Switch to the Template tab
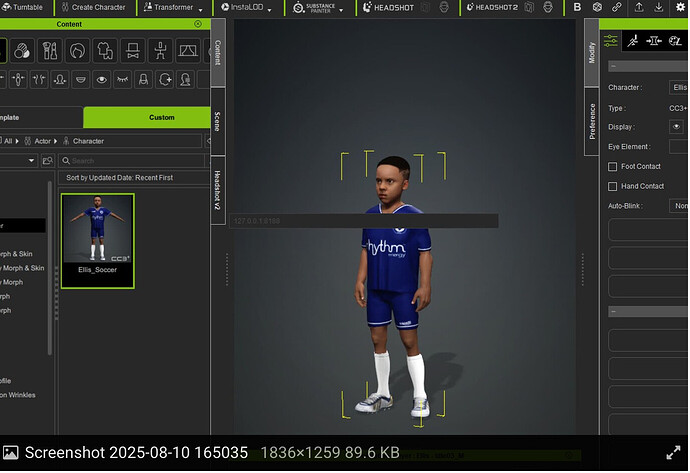Viewport: 690px width, 473px height. pos(41,117)
